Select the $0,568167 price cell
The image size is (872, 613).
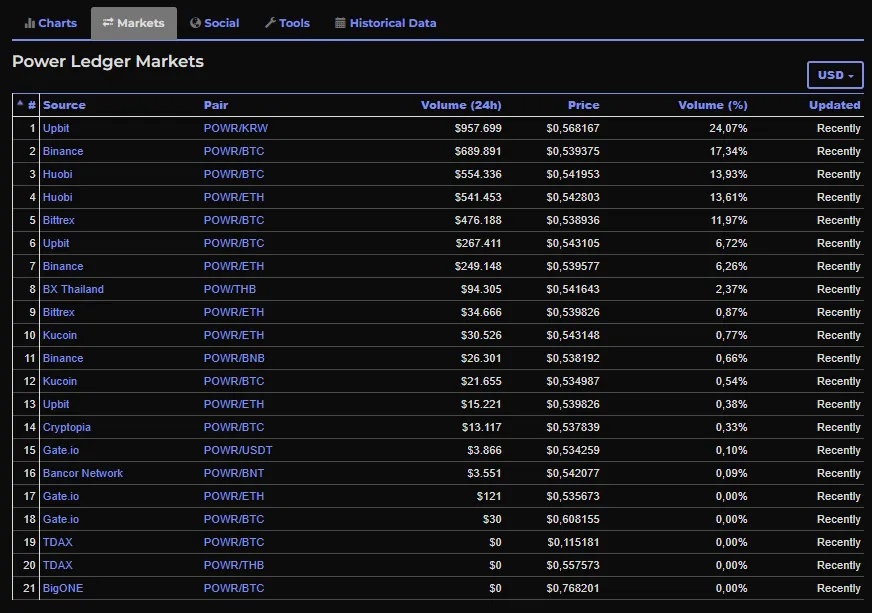click(573, 128)
